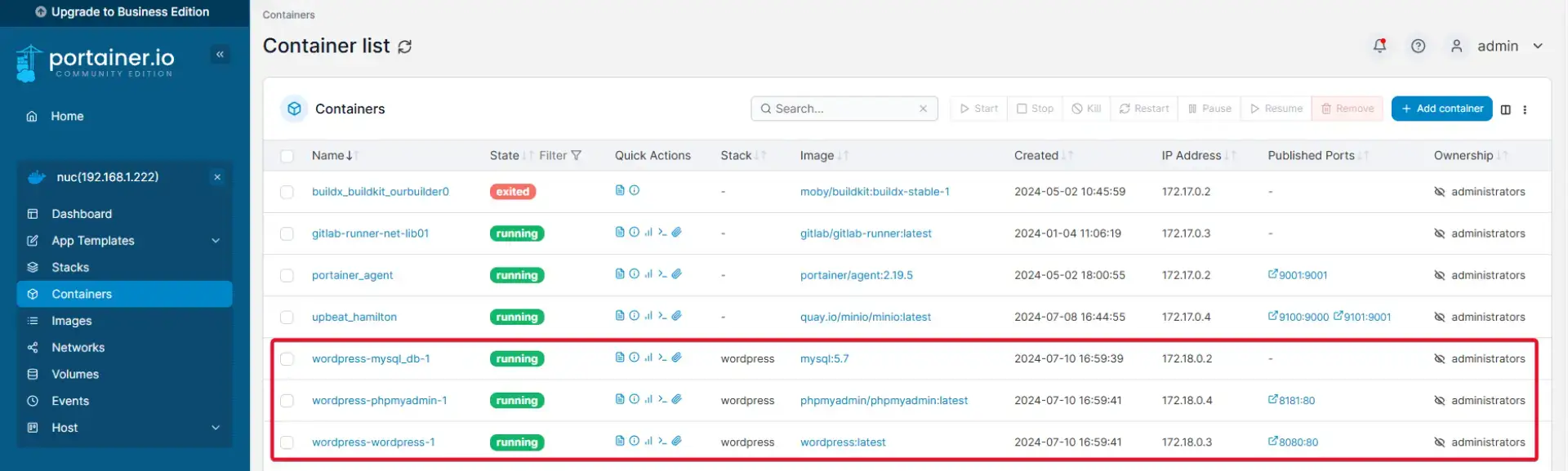This screenshot has width=1568, height=471.
Task: Sort containers by Created column
Action: point(1043,156)
